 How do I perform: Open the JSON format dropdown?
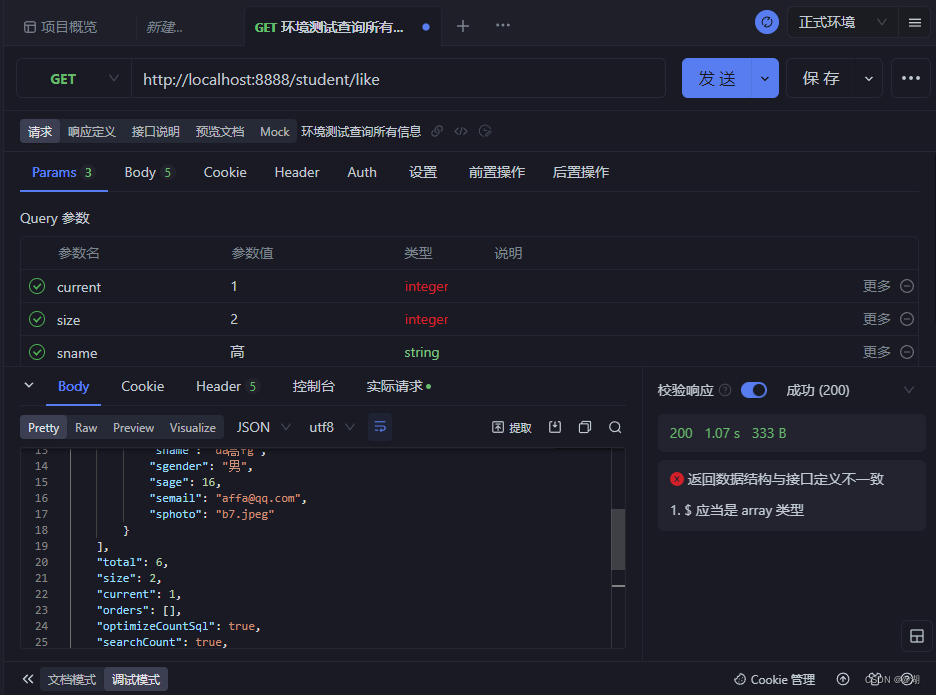pyautogui.click(x=263, y=428)
